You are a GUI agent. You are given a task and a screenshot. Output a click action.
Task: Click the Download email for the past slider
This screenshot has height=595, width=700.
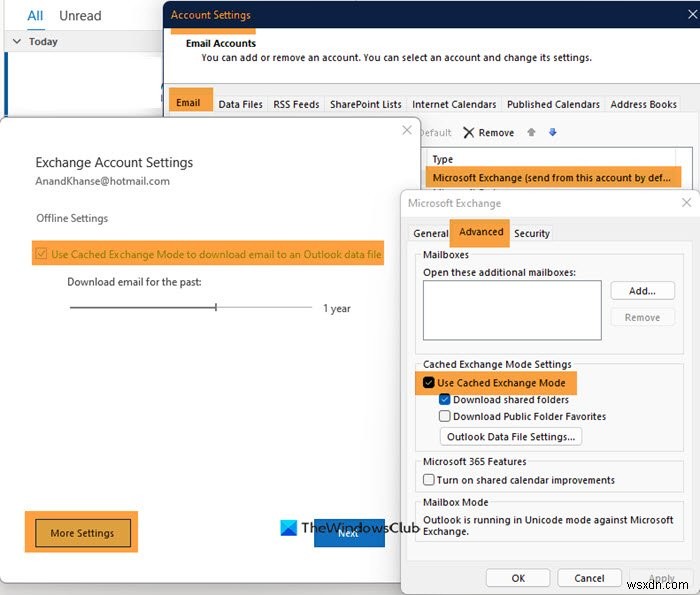tap(191, 307)
